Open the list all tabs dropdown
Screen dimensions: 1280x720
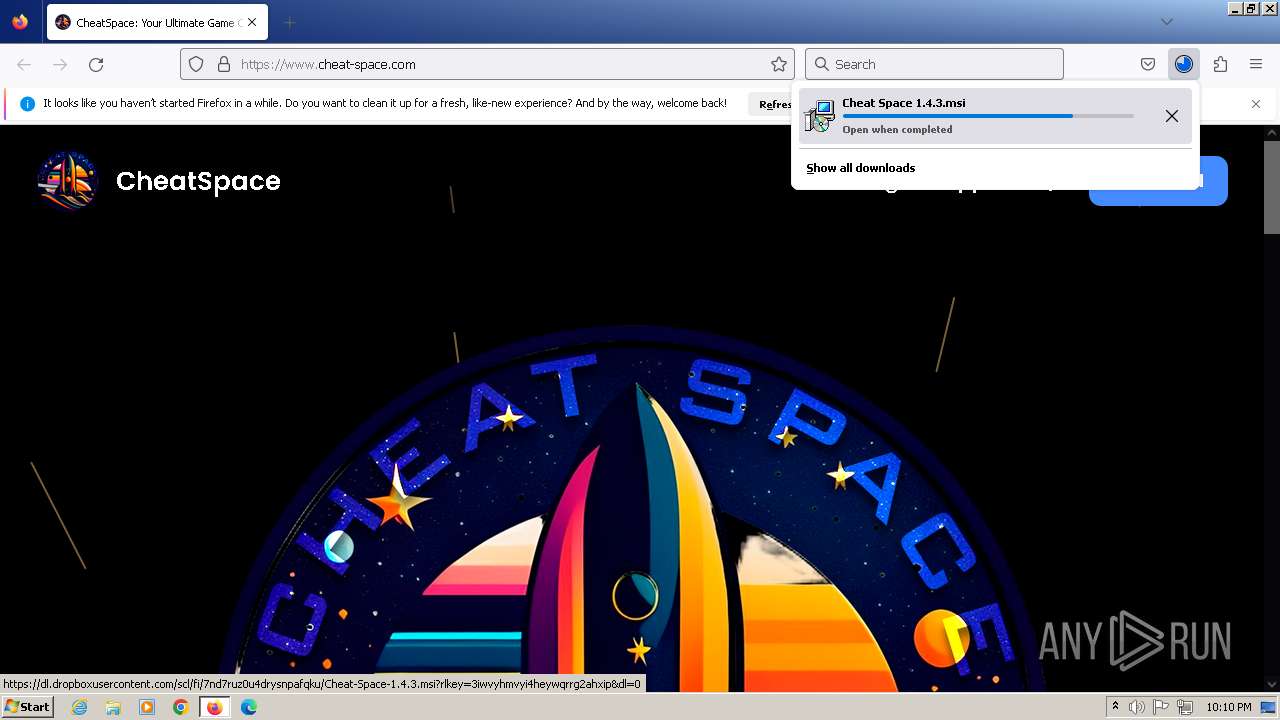1166,22
